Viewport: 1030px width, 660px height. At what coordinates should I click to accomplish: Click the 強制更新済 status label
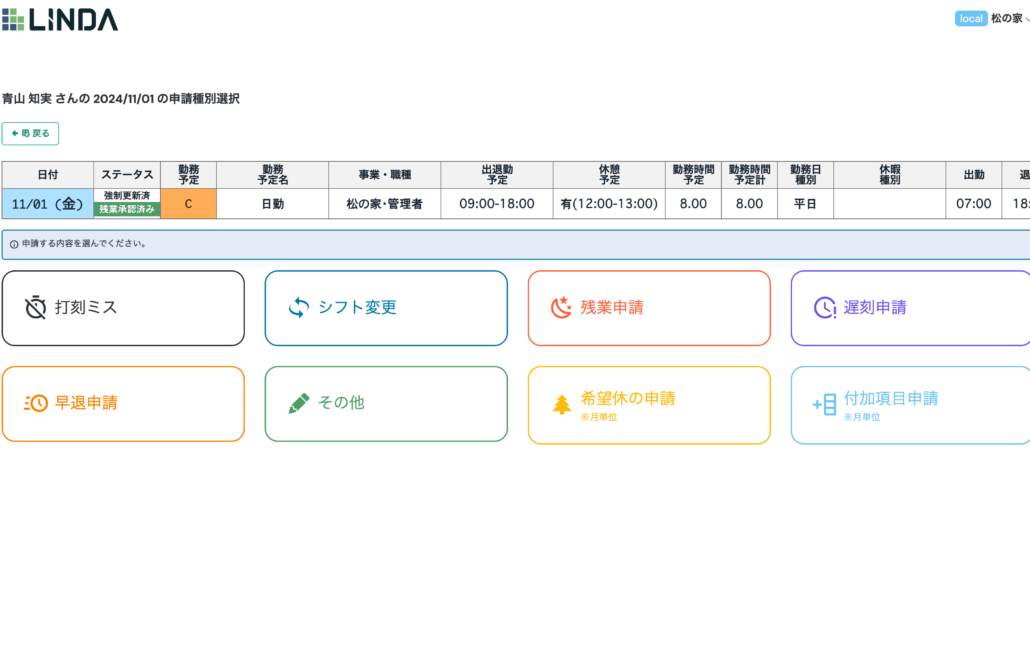point(127,196)
